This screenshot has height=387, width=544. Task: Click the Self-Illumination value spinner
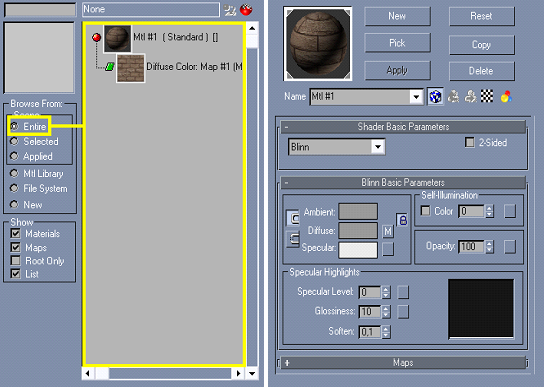(490, 211)
